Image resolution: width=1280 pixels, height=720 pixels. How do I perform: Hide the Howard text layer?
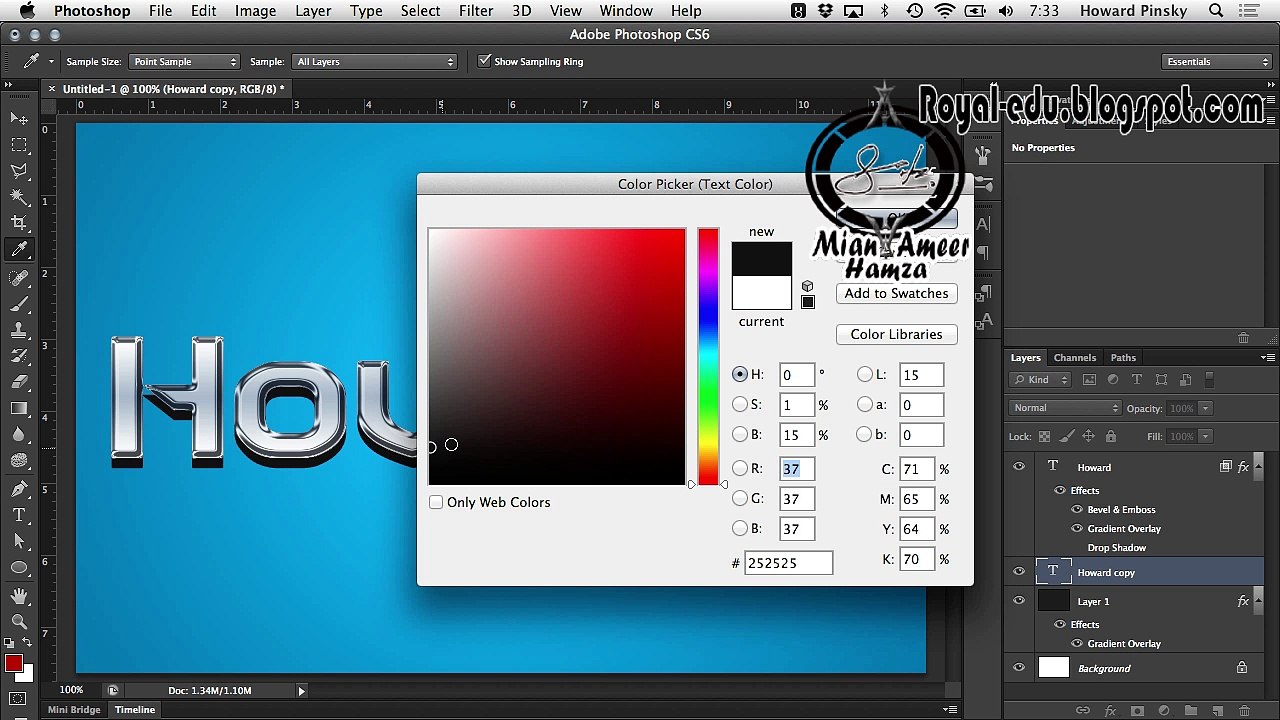pyautogui.click(x=1019, y=467)
